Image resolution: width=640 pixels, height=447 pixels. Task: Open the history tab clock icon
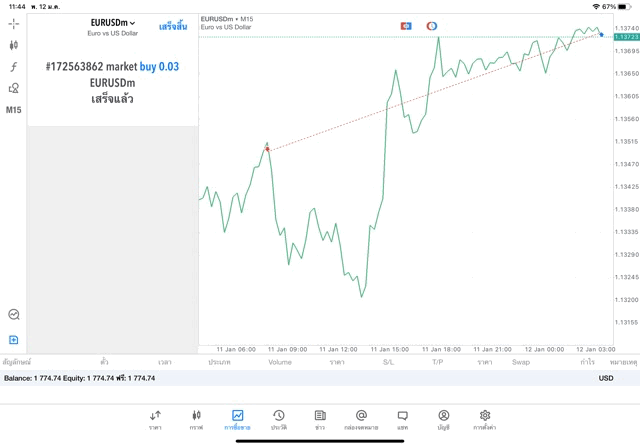coord(279,420)
